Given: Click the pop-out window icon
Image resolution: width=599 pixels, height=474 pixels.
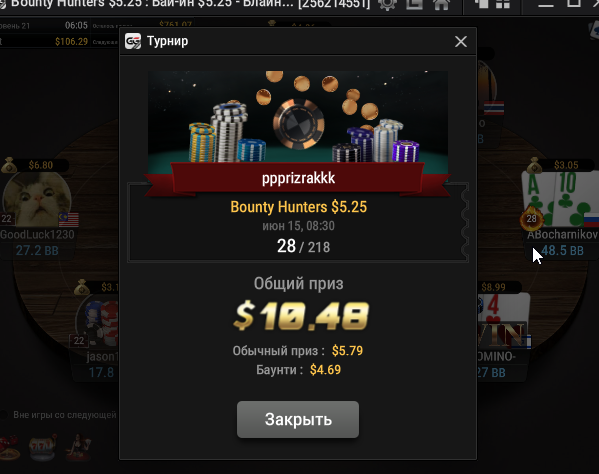Looking at the screenshot, I should 414,4.
